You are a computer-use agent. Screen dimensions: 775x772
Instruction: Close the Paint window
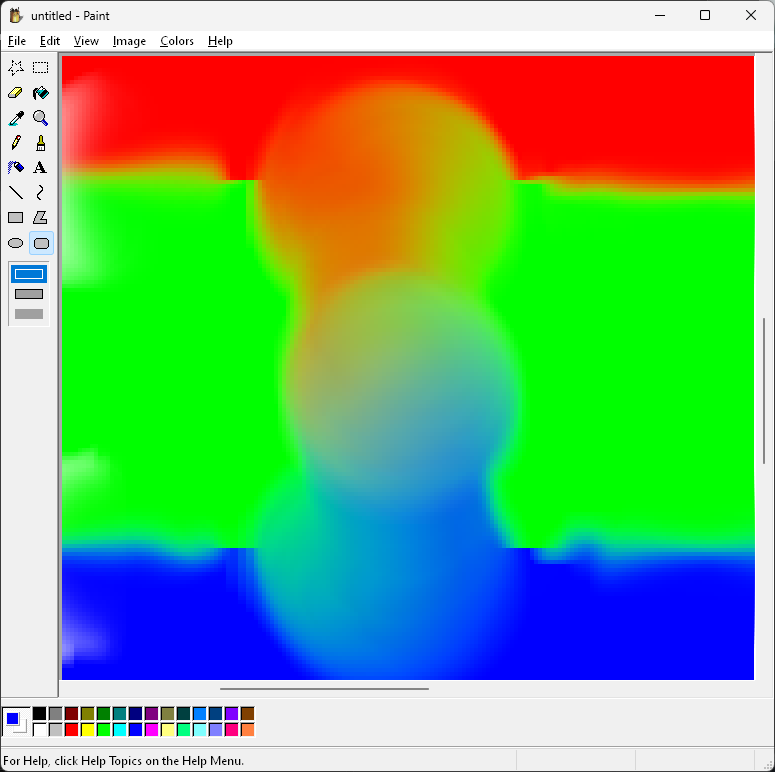(751, 15)
